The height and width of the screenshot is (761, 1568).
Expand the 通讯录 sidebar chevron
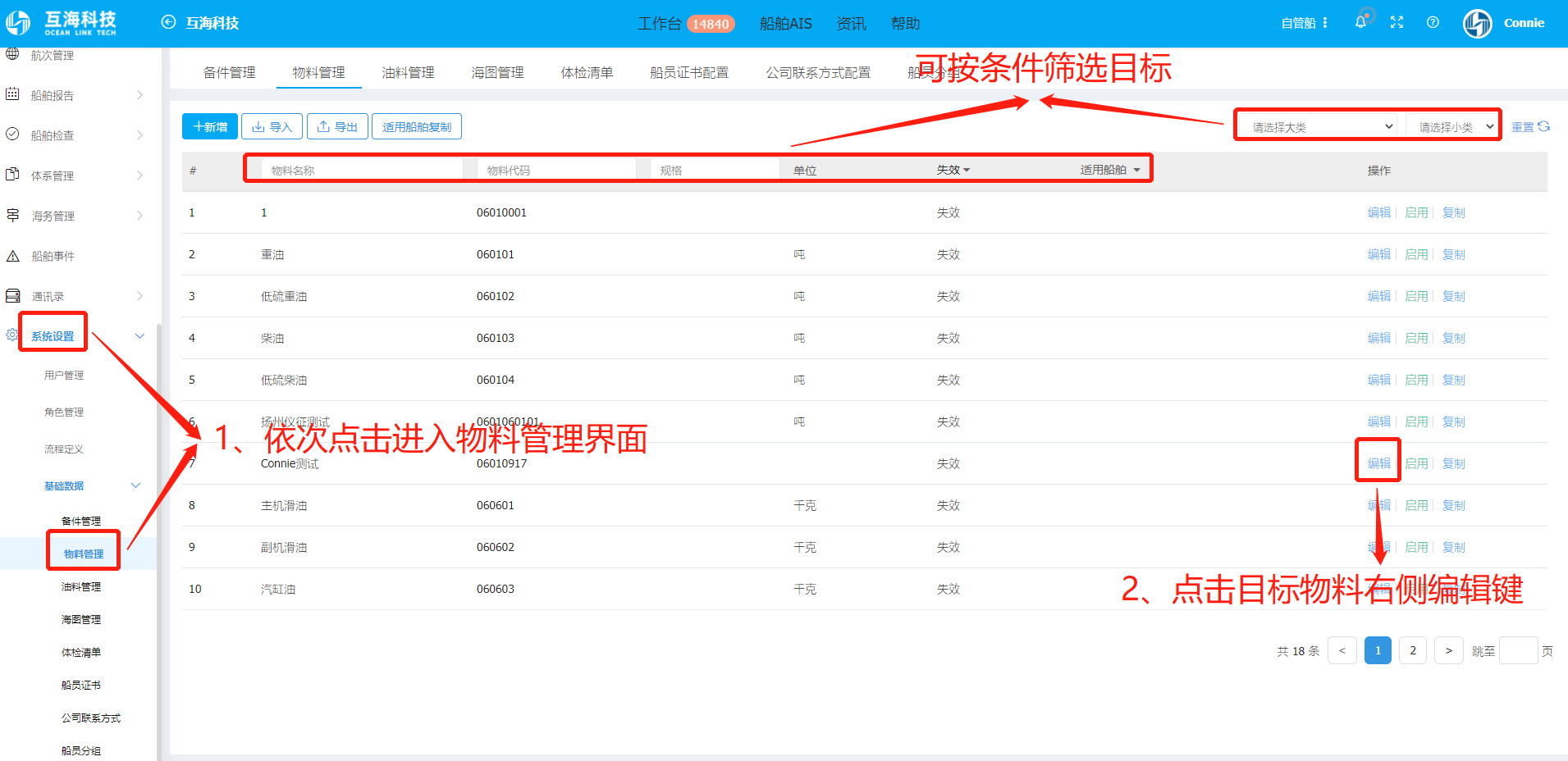point(139,296)
